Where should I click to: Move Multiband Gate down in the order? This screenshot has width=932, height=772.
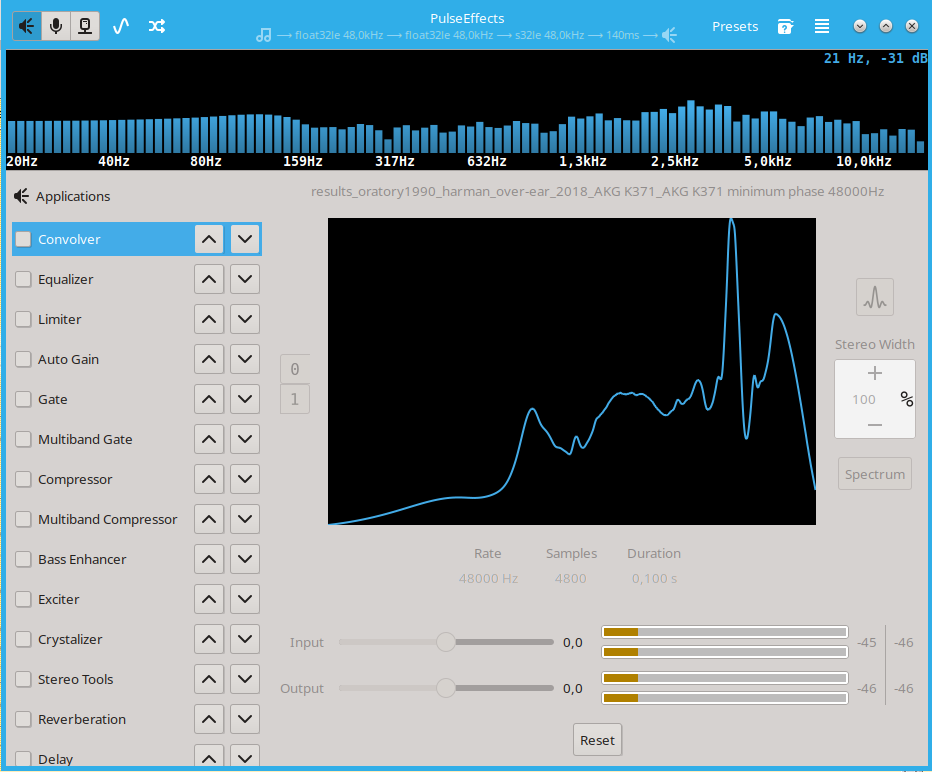click(x=245, y=439)
